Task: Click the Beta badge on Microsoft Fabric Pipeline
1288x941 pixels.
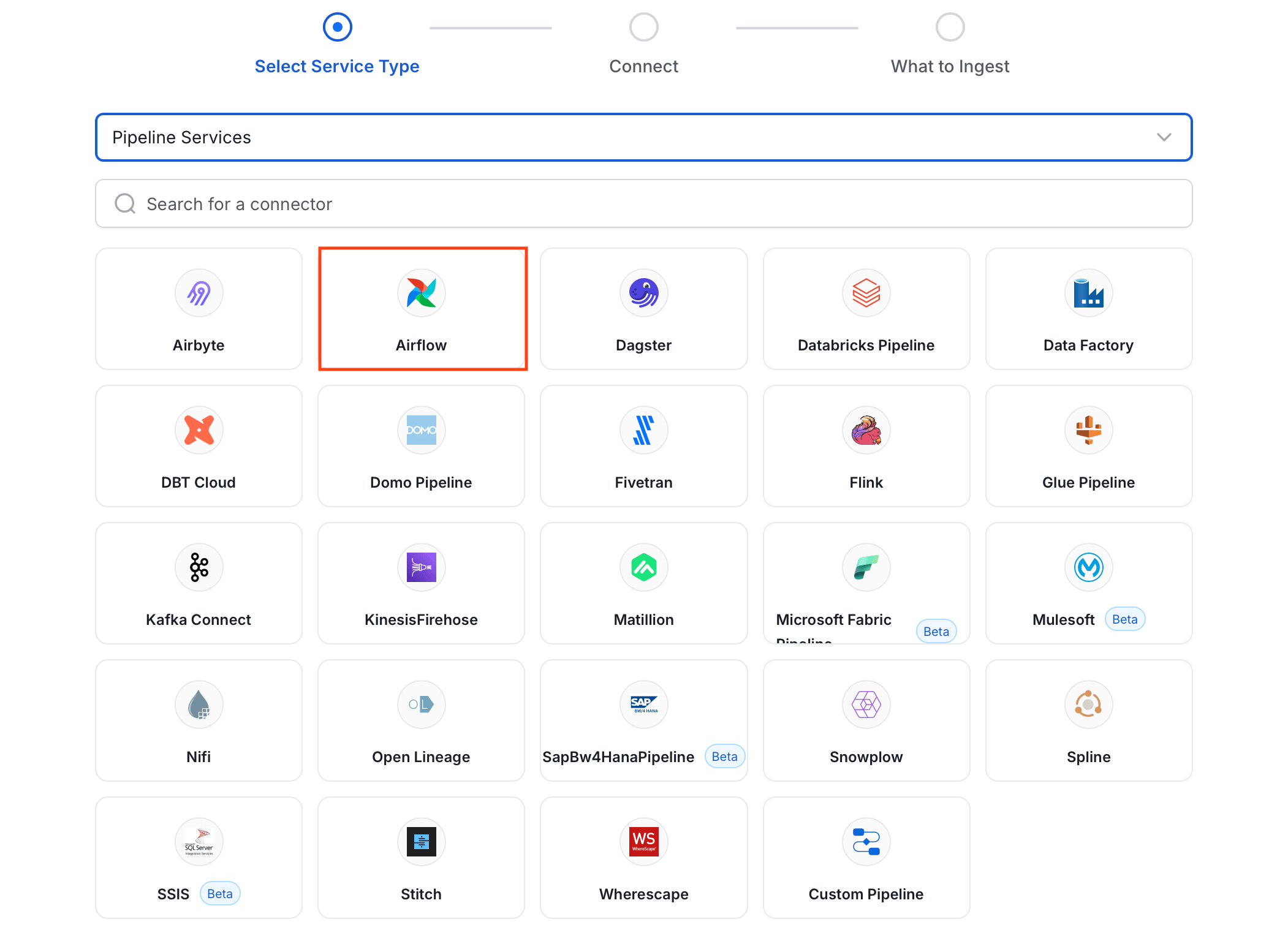Action: point(936,632)
